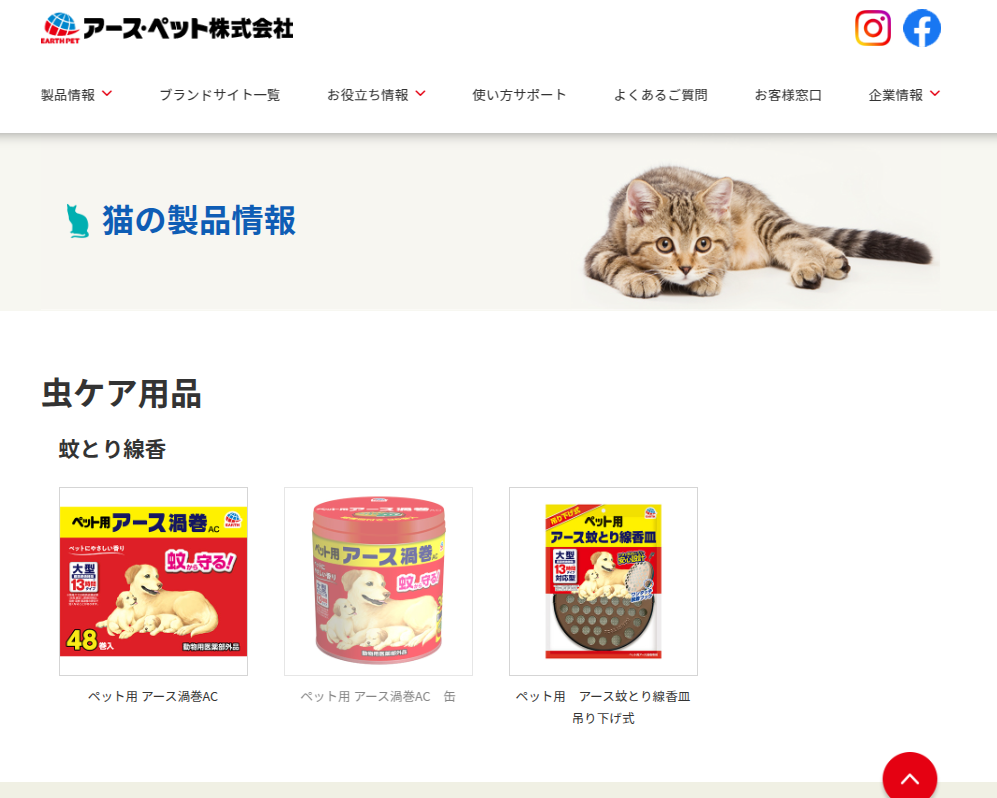Open the Facebook icon link
997x798 pixels.
point(921,28)
